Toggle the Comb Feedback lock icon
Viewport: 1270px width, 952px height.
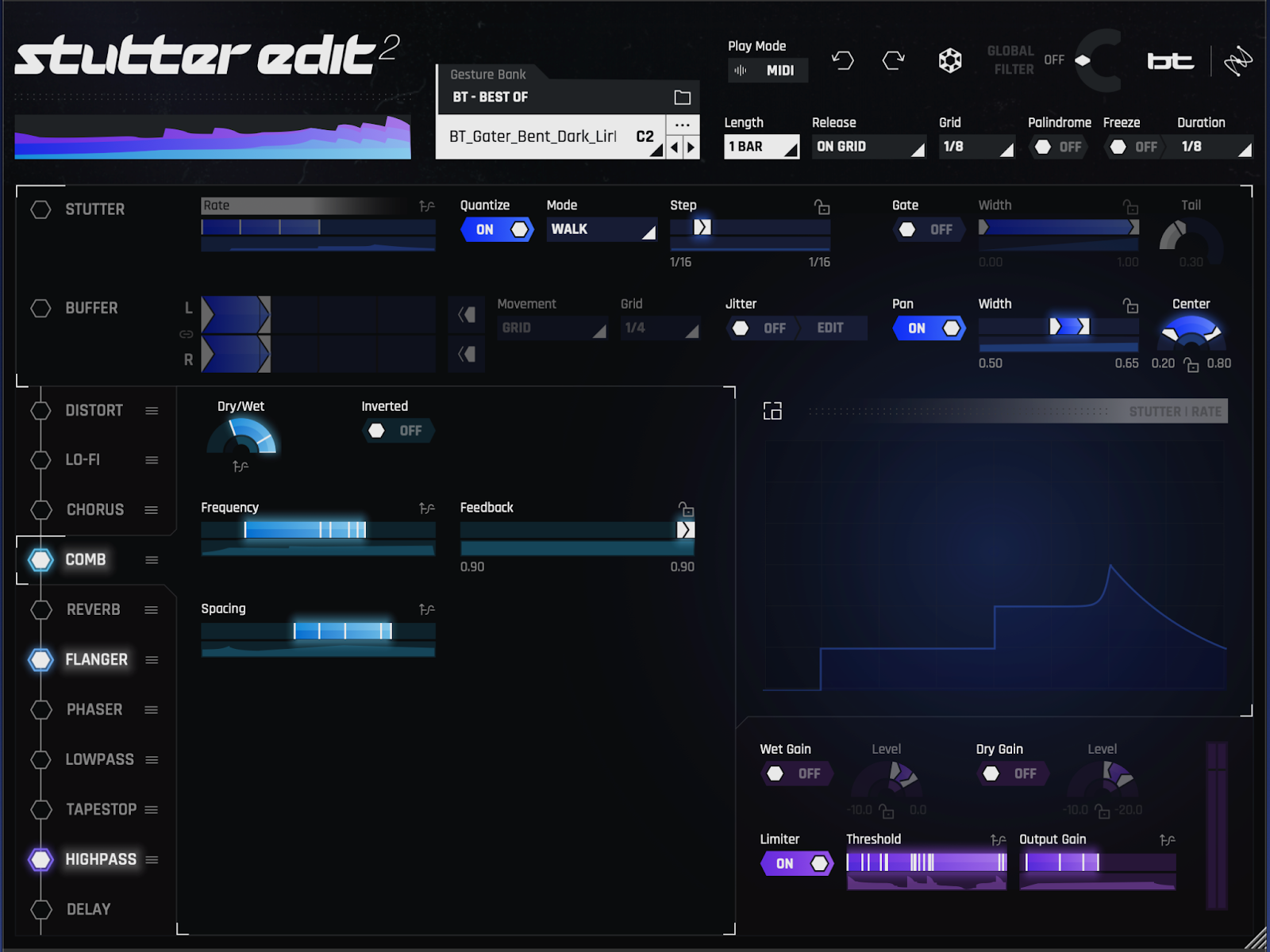pos(687,509)
